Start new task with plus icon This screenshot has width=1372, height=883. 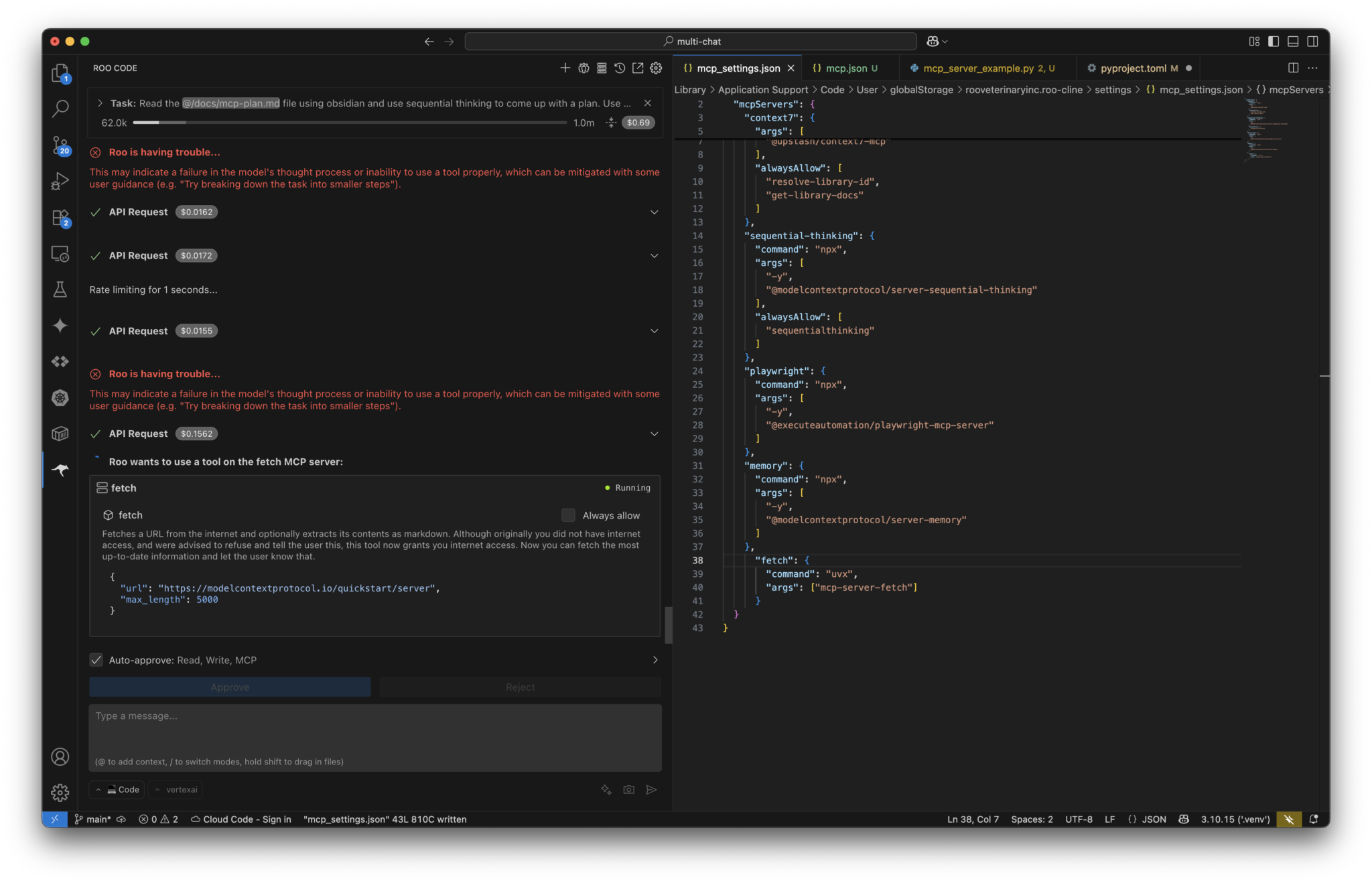pyautogui.click(x=565, y=68)
